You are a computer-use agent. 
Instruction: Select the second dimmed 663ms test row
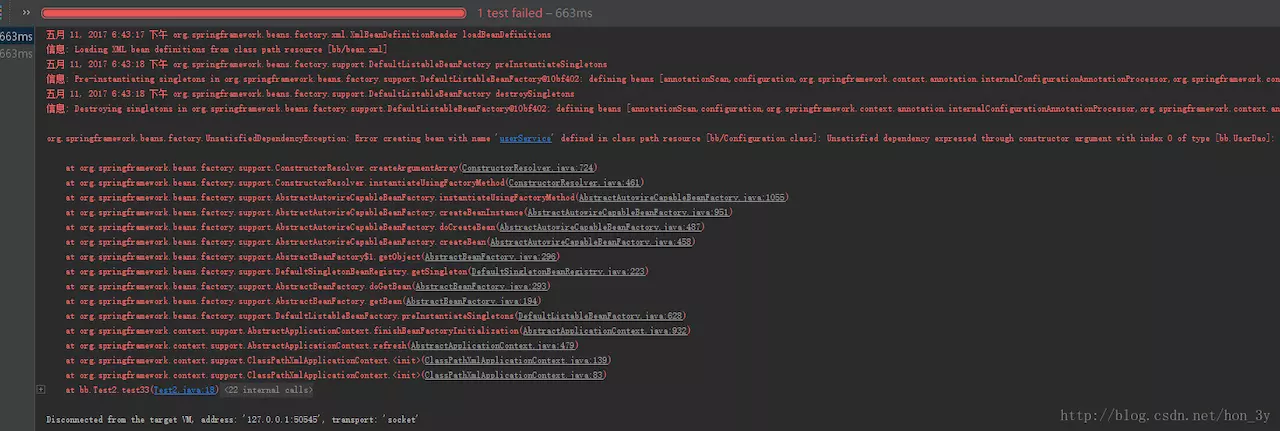(17, 53)
